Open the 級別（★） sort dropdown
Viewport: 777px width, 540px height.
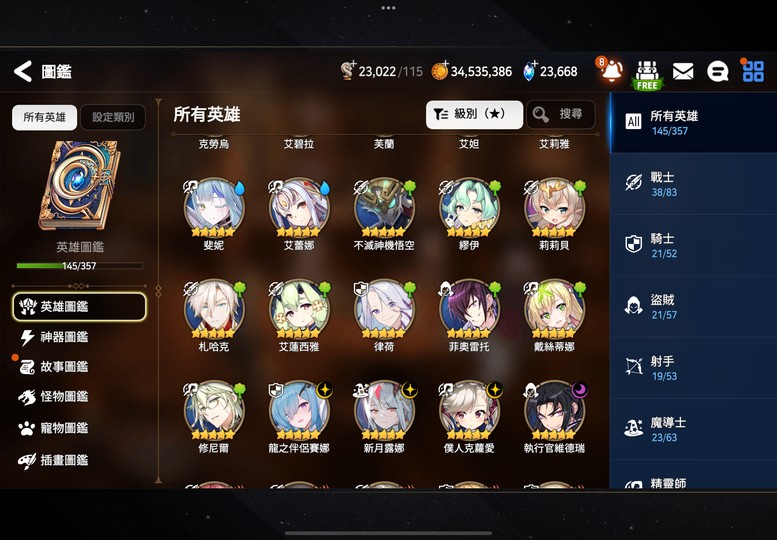click(x=474, y=114)
